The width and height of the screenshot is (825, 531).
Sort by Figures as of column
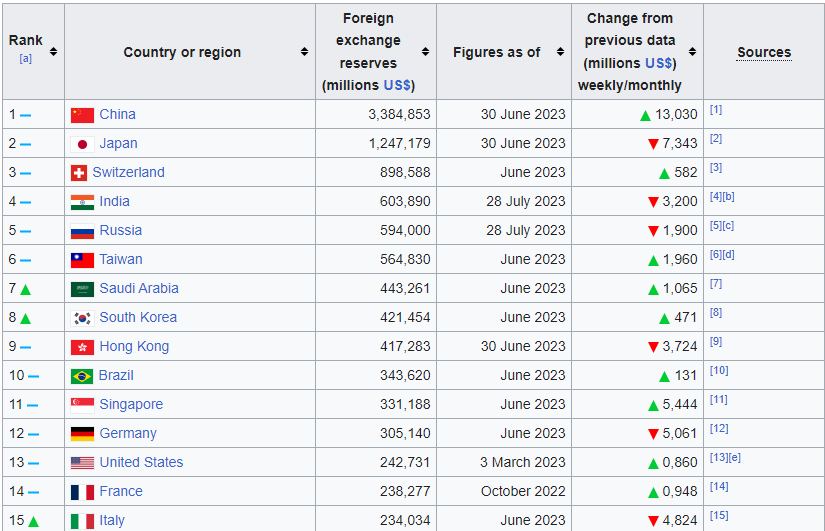coord(560,52)
